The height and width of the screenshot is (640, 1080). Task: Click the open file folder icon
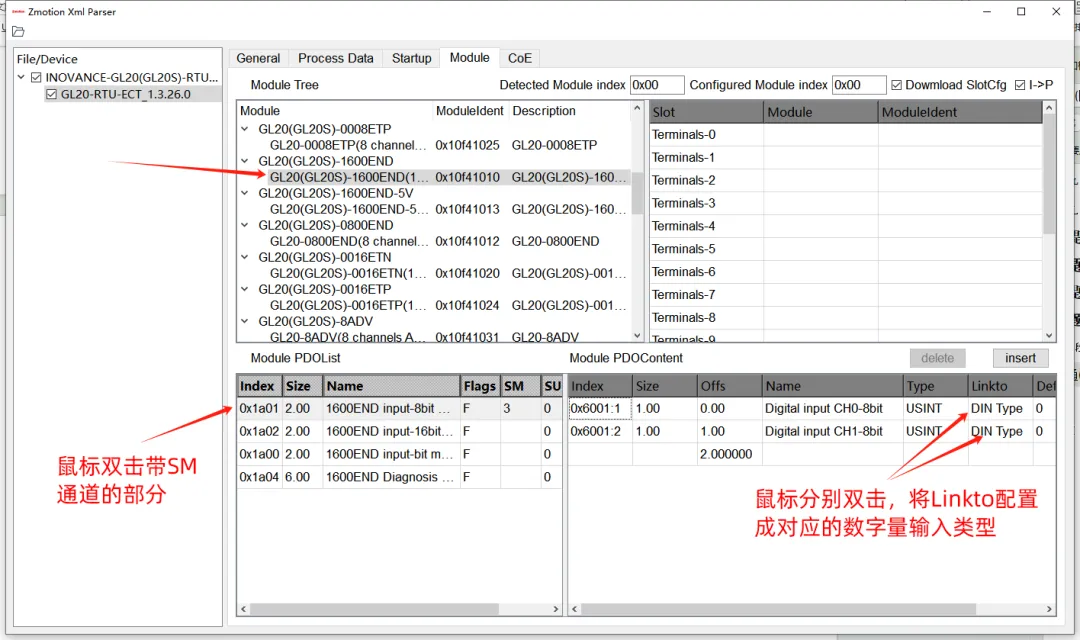18,32
